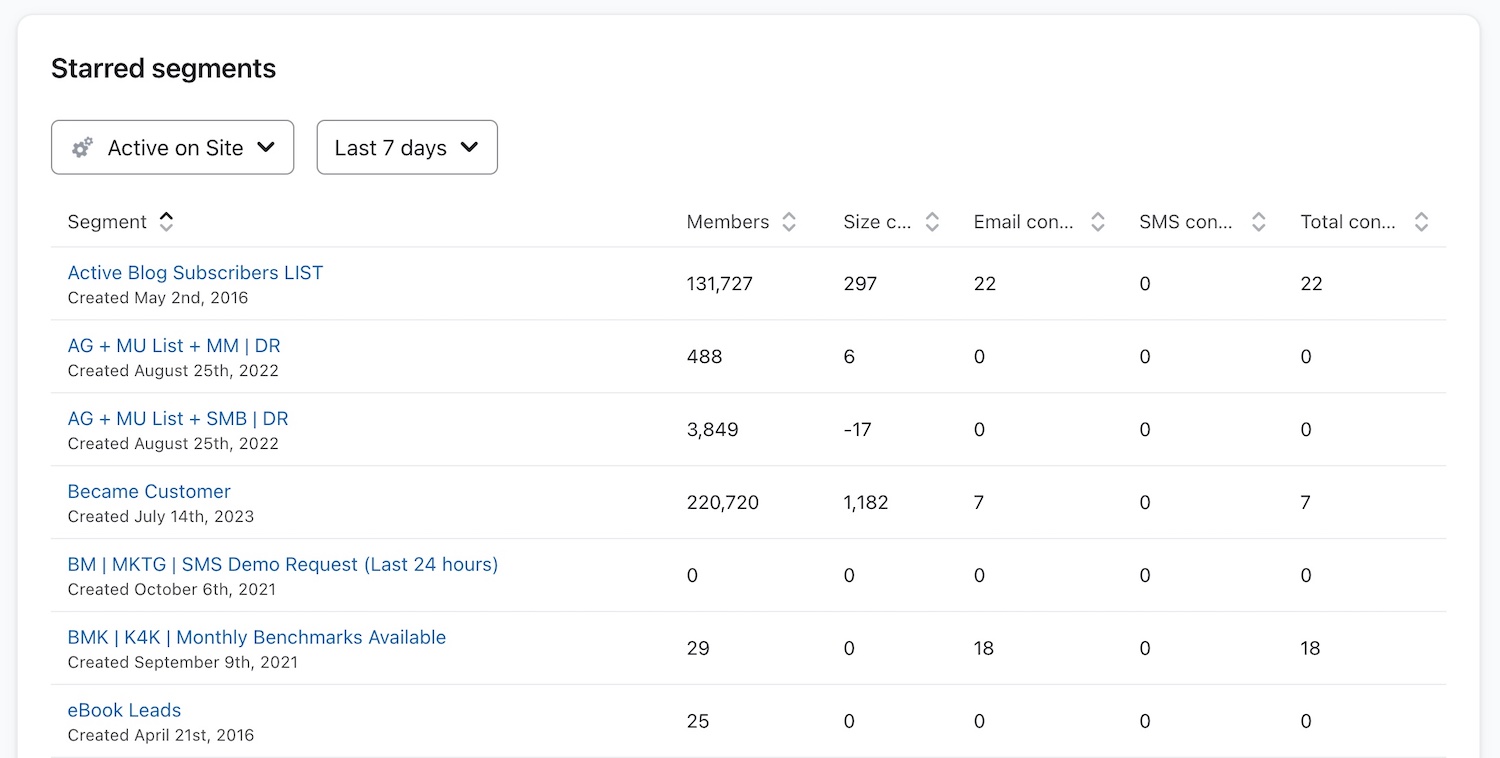Open BMK | K4K | Monthly Benchmarks Available
The height and width of the screenshot is (758, 1500).
(256, 638)
